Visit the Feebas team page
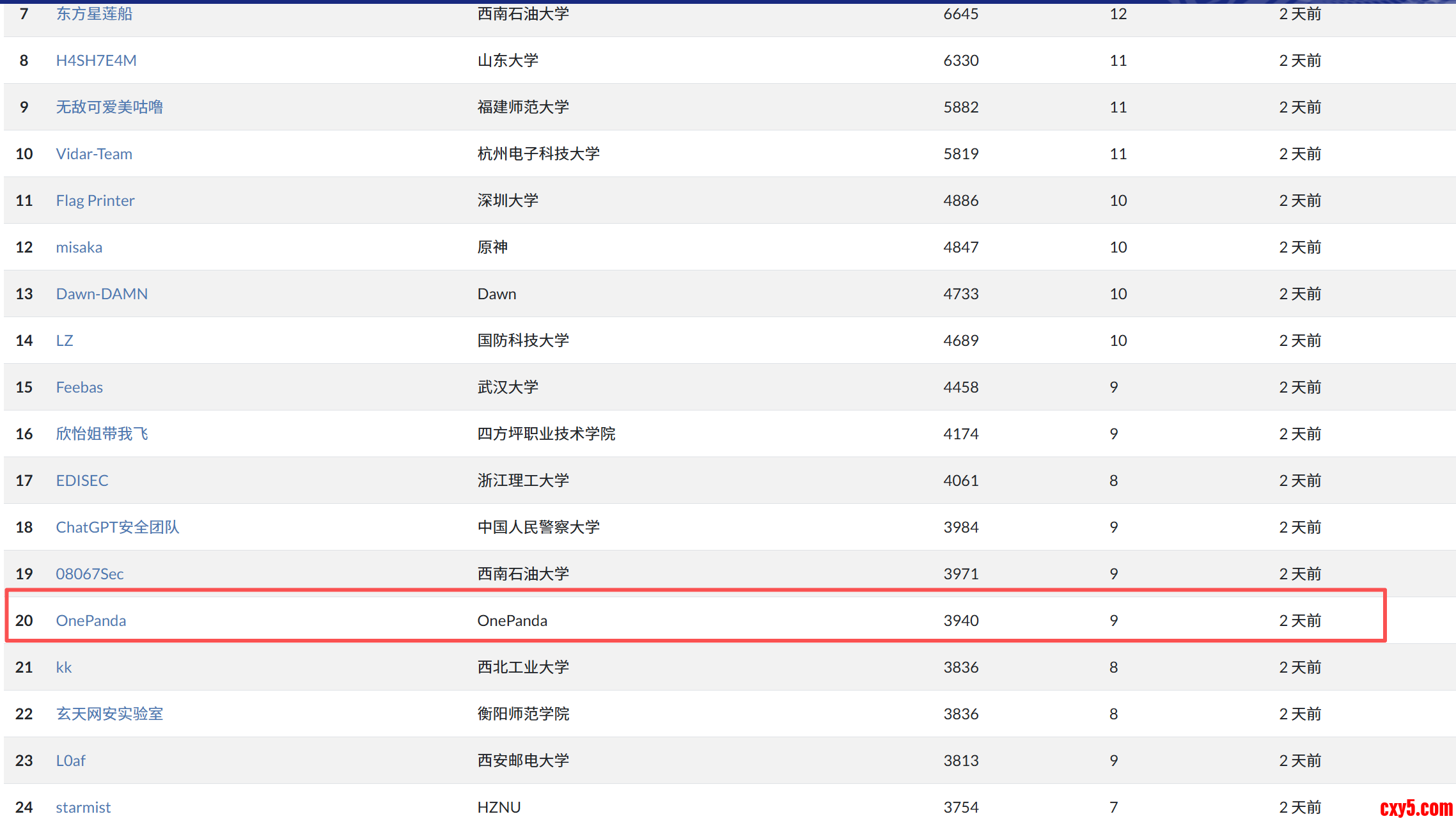The width and height of the screenshot is (1456, 821). (x=79, y=387)
